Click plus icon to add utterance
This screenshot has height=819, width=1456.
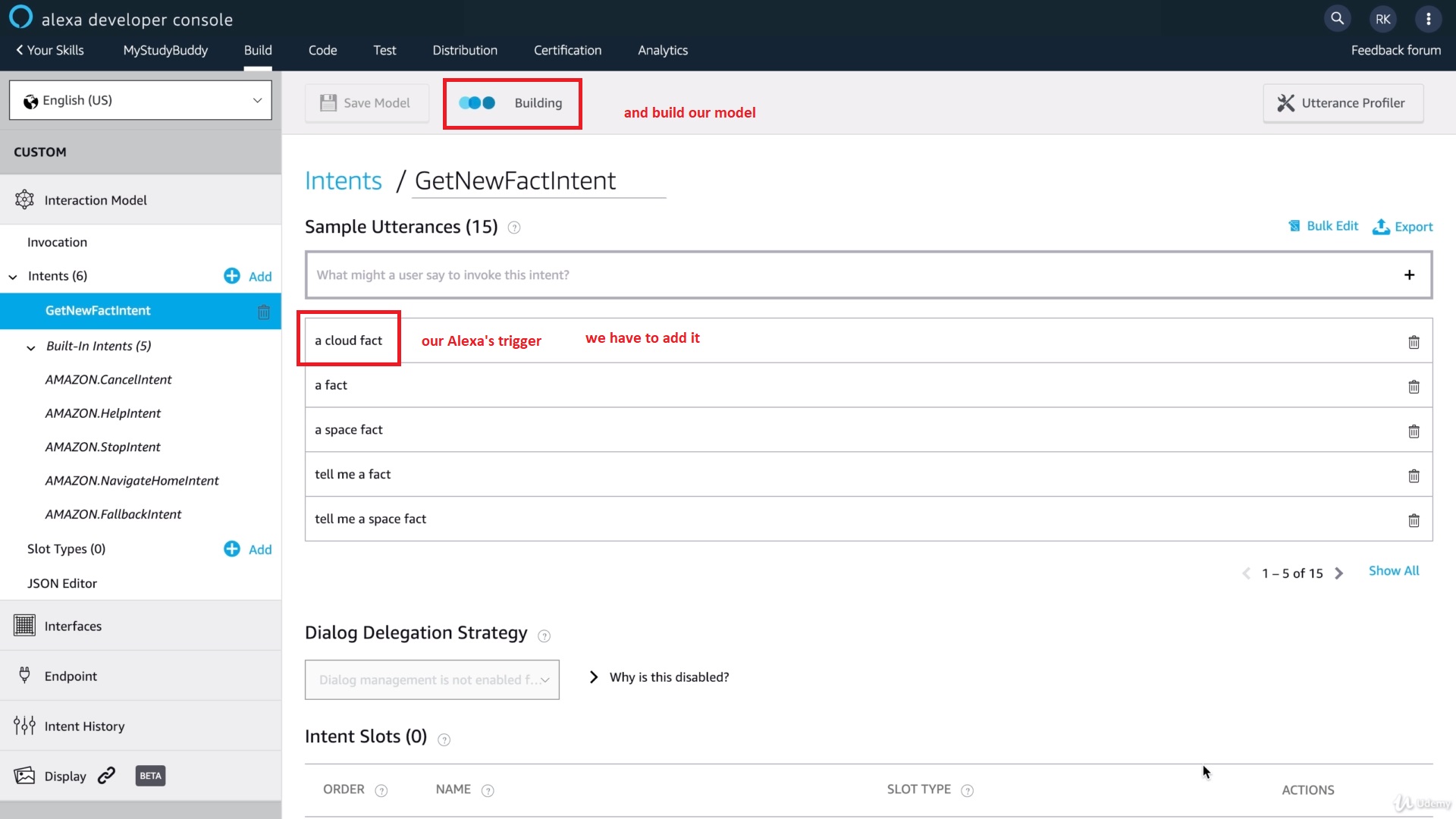point(1409,275)
